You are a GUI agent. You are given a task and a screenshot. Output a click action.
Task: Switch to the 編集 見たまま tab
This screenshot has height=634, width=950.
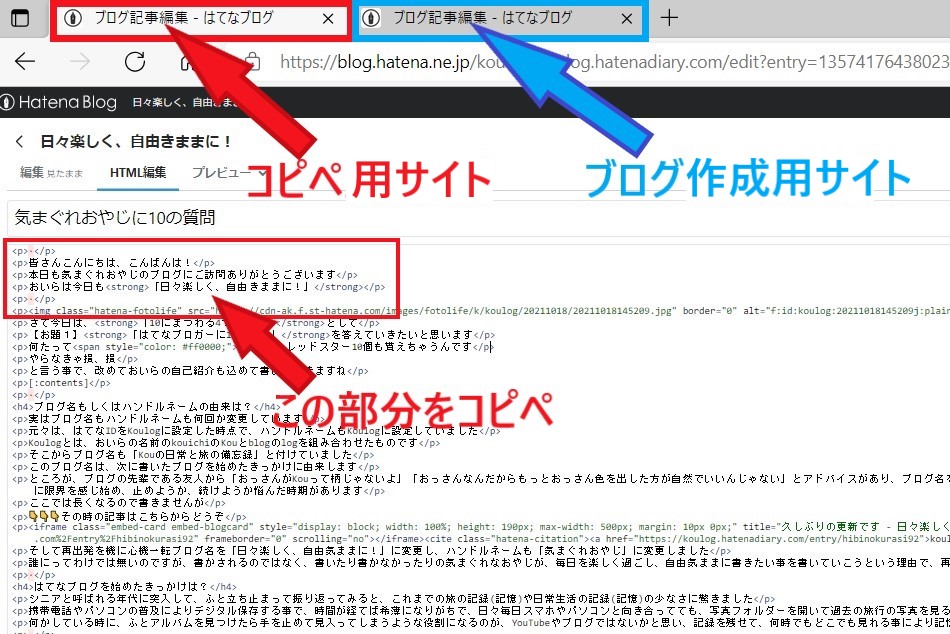click(x=51, y=173)
